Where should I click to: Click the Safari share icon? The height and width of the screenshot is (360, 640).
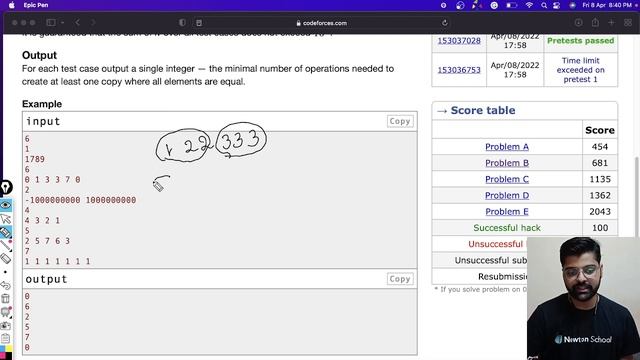(595, 23)
